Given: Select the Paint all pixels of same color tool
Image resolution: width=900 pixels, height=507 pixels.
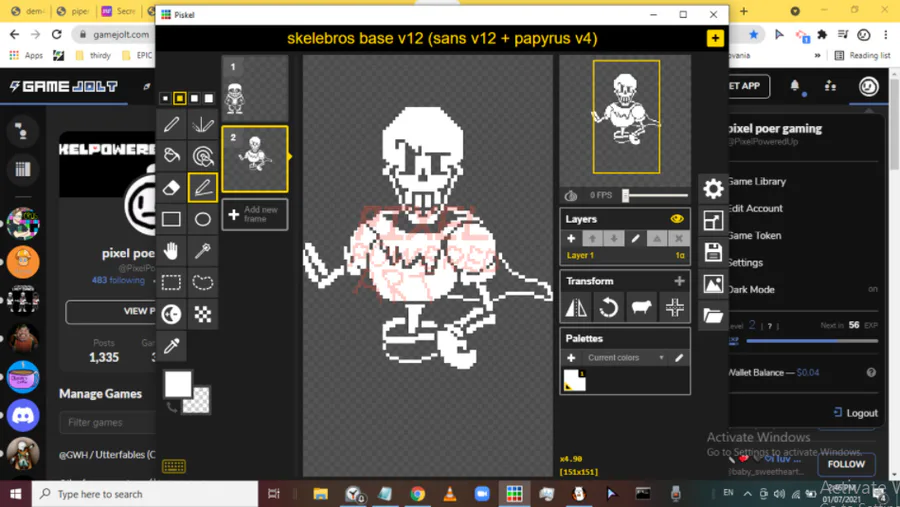Looking at the screenshot, I should point(203,156).
